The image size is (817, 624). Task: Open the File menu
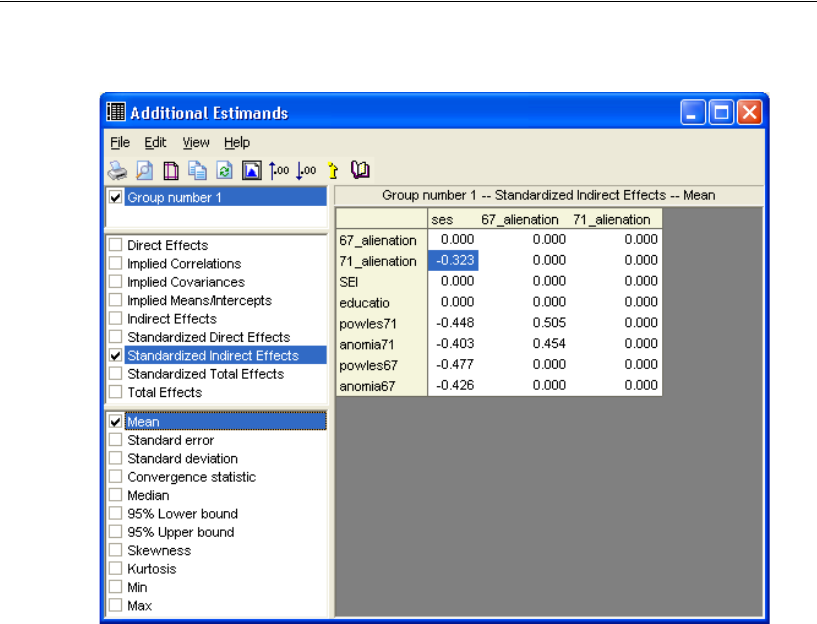[x=120, y=142]
